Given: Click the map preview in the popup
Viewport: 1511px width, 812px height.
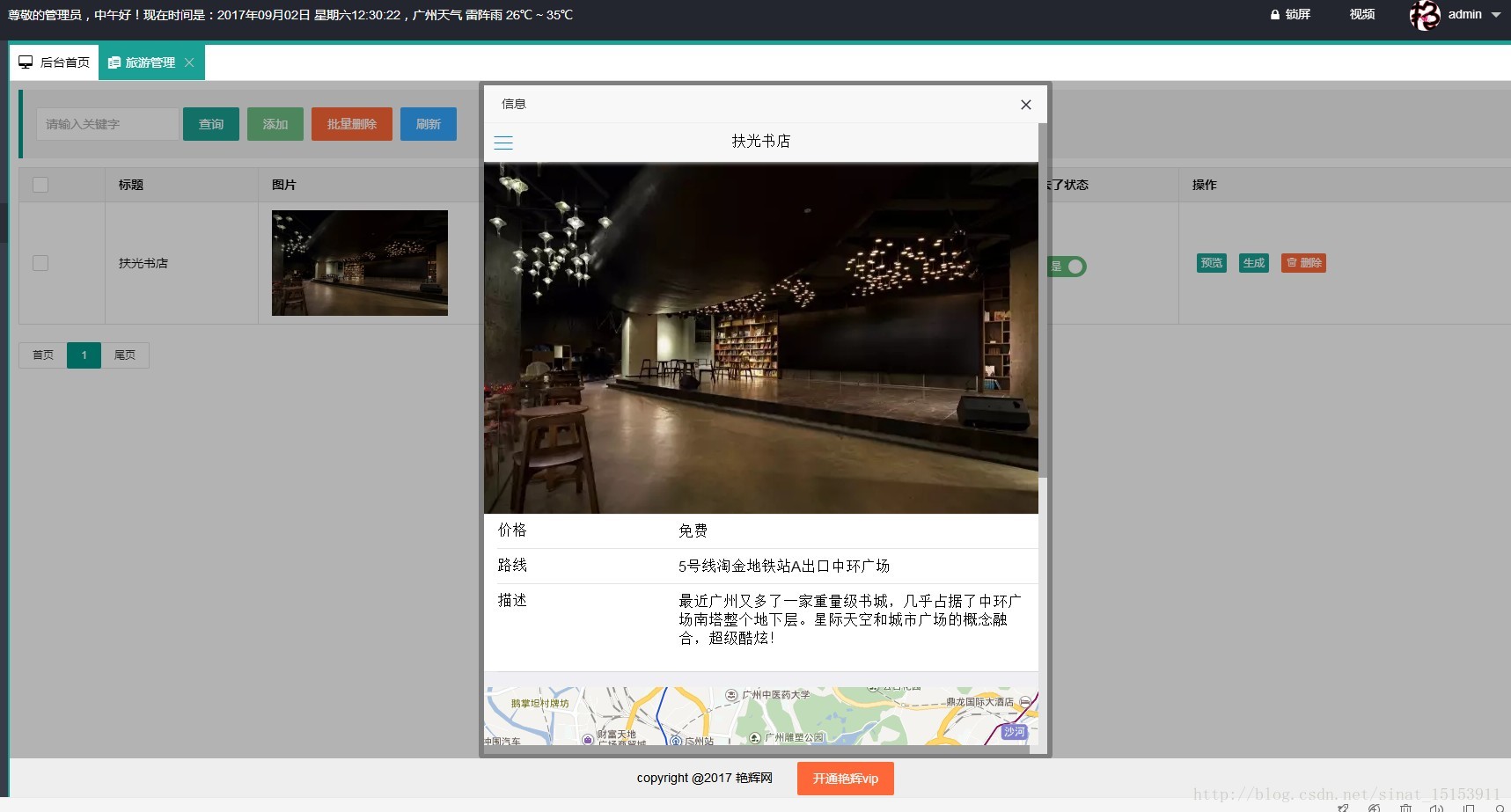Looking at the screenshot, I should click(x=761, y=716).
